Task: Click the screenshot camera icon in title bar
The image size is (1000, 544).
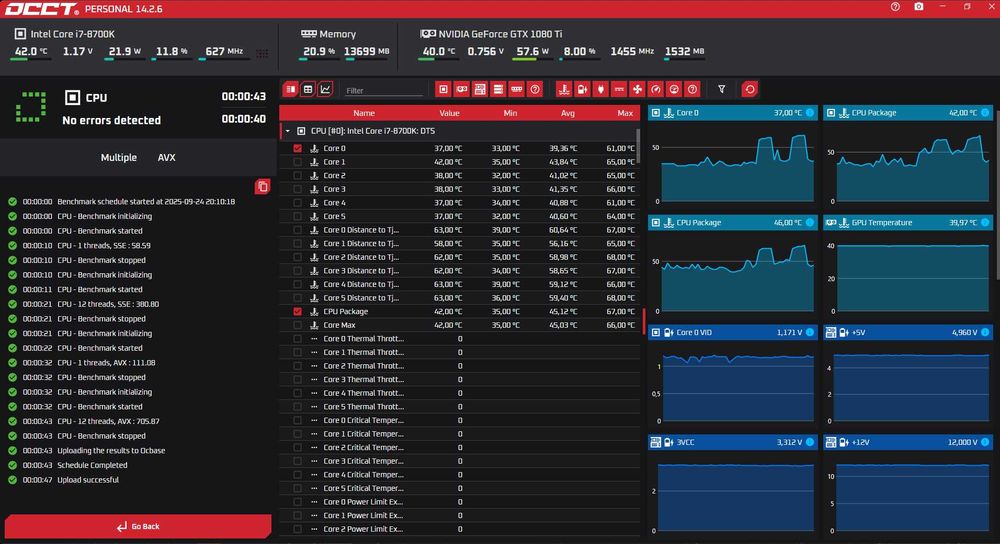Action: click(x=918, y=6)
